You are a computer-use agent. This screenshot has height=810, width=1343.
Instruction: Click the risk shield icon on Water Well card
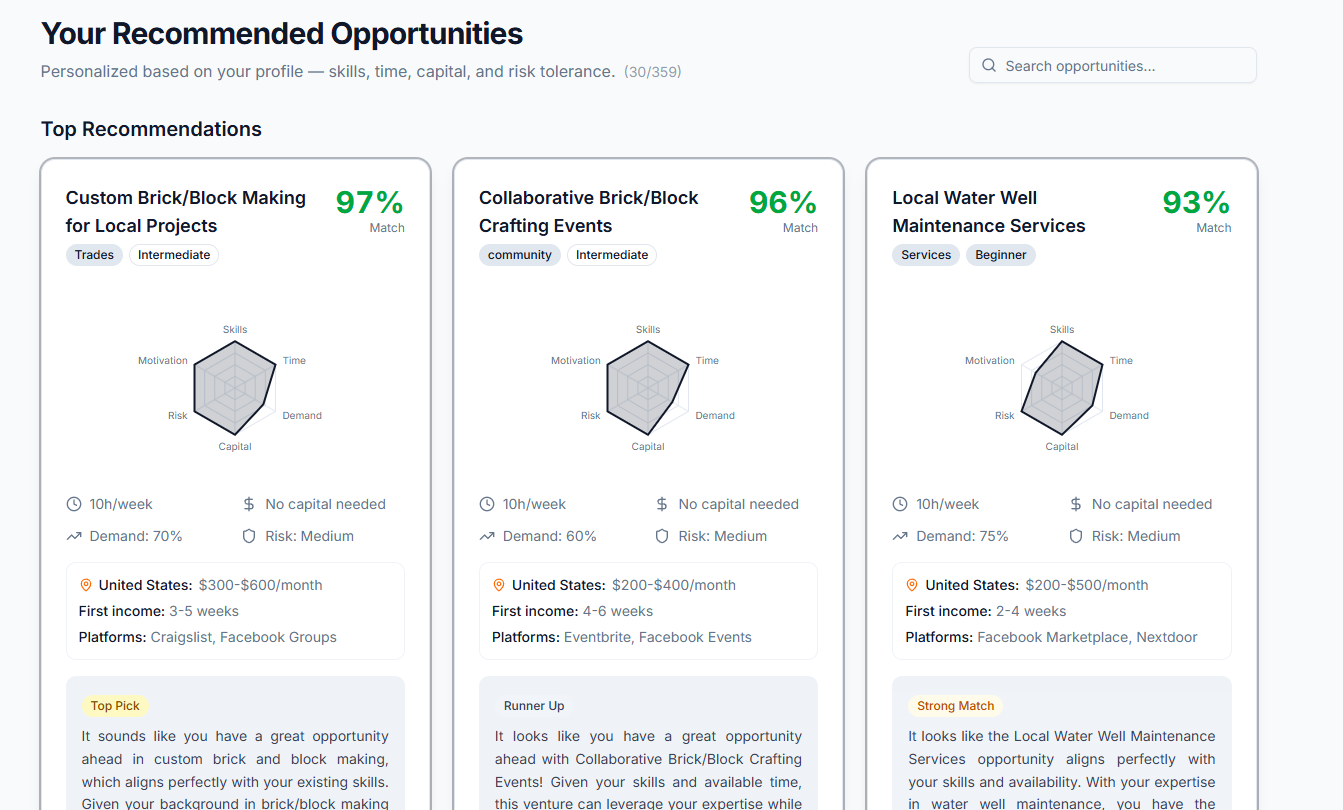pos(1075,536)
